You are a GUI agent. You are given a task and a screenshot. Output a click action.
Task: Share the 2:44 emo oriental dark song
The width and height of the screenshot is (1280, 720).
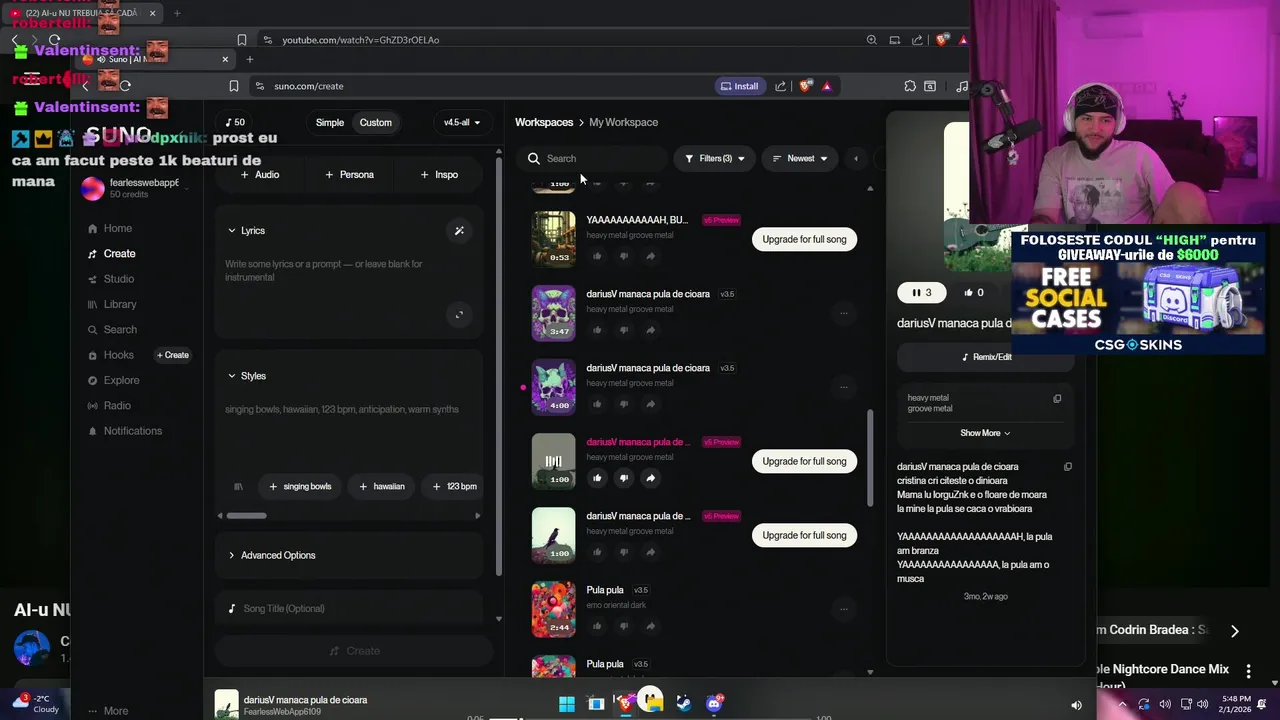click(650, 626)
